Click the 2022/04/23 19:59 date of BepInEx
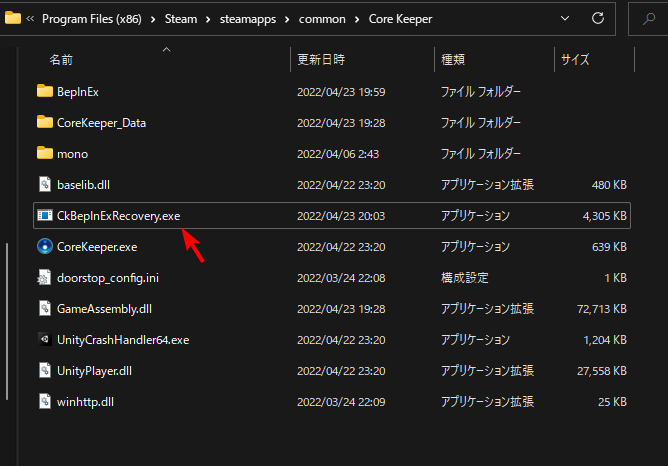 pyautogui.click(x=341, y=92)
